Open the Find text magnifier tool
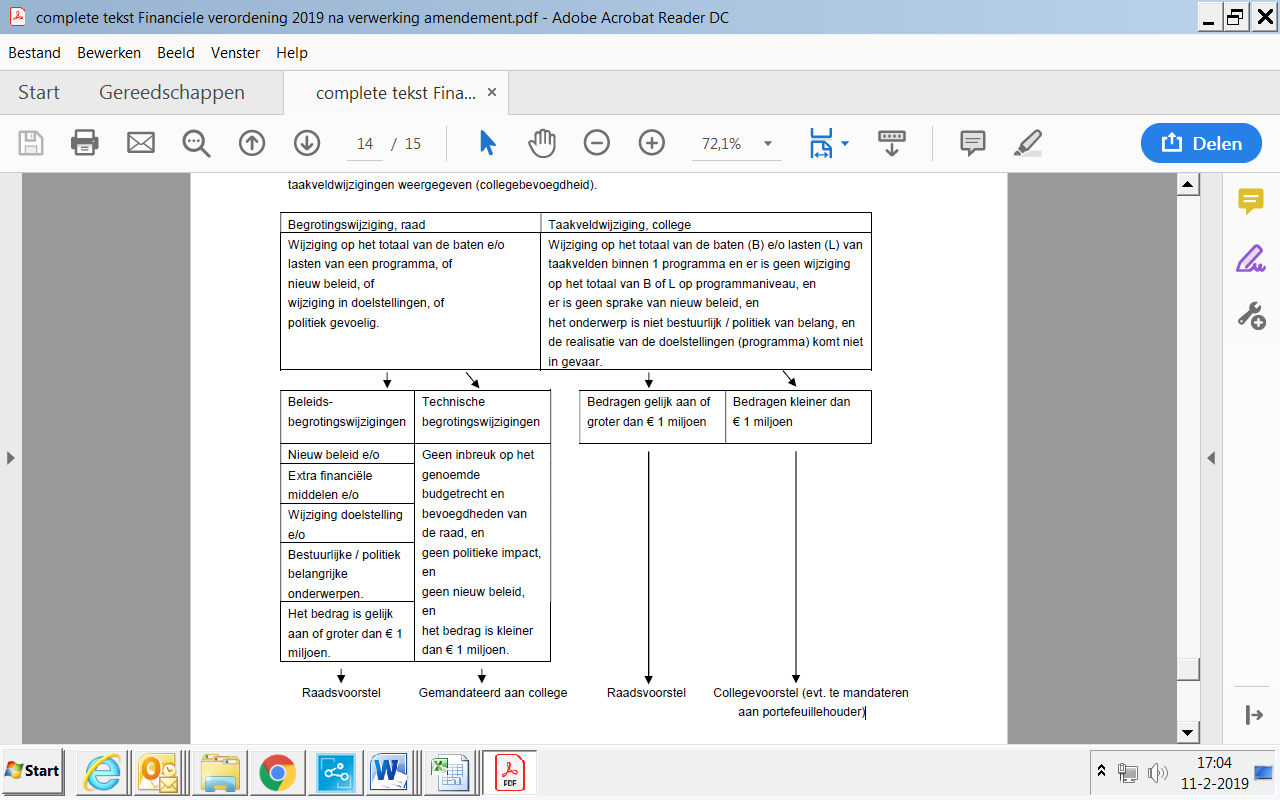Screen dimensions: 1280x800 point(196,143)
